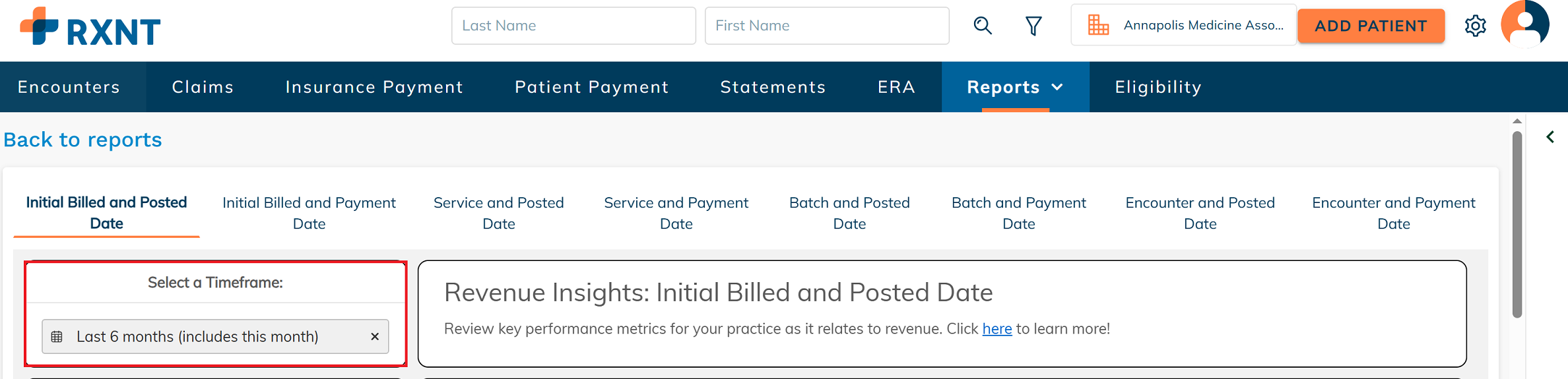Open the Eligibility menu item
The image size is (1568, 379).
coord(1158,87)
